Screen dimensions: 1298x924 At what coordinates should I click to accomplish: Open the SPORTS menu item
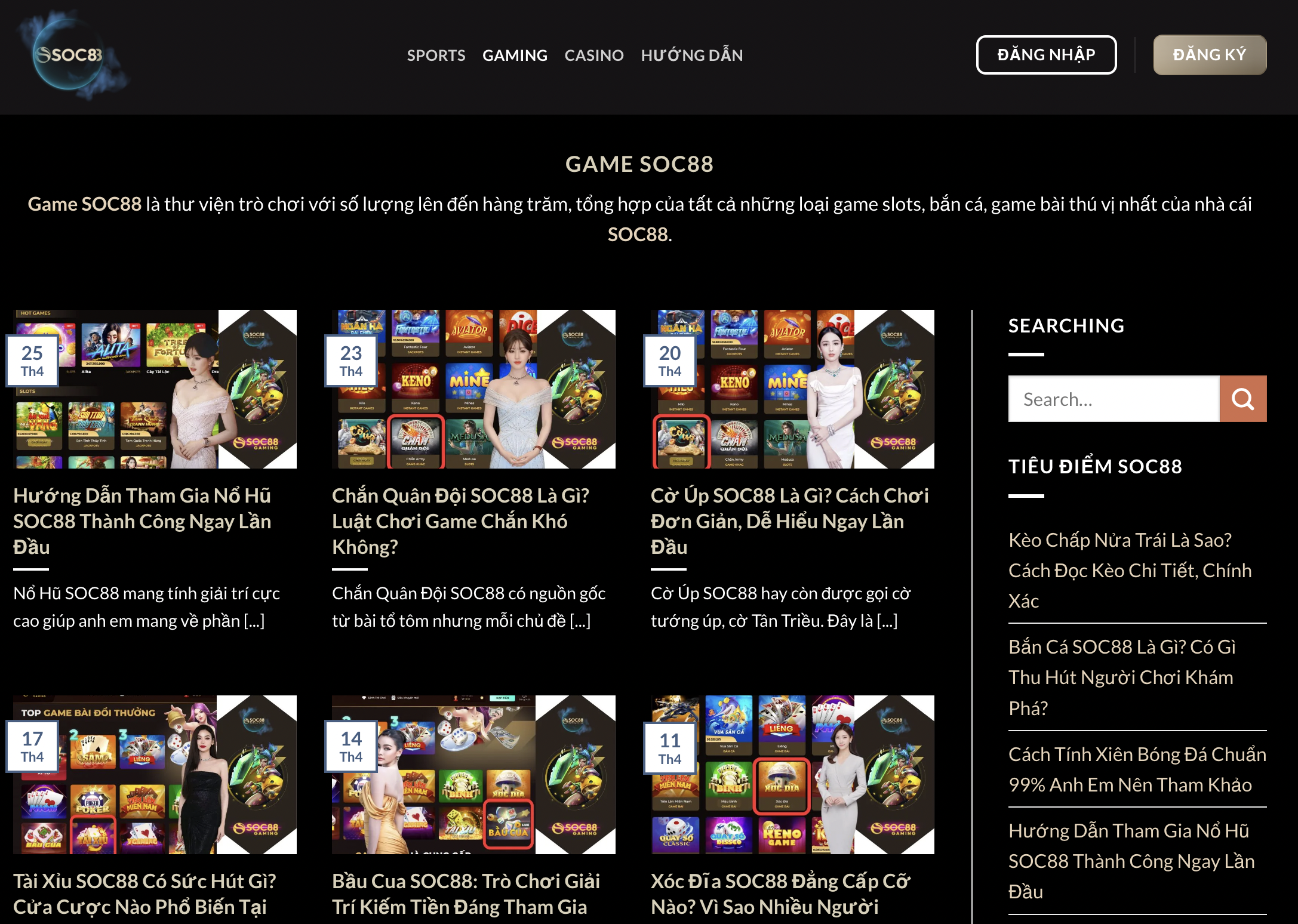click(x=436, y=55)
